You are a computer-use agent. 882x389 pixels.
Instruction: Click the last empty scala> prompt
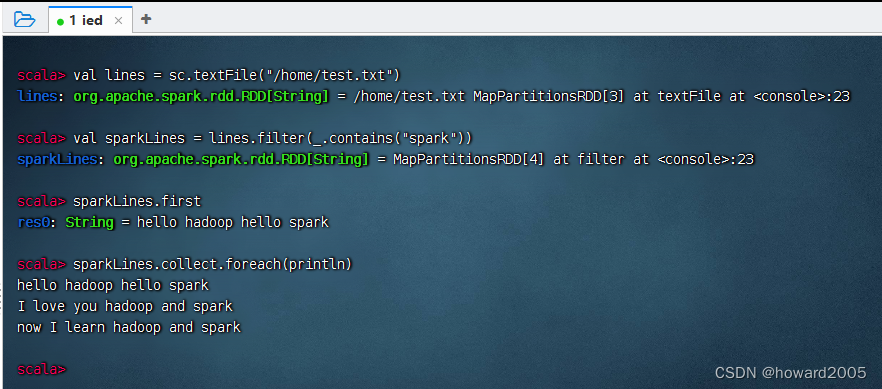tap(42, 369)
